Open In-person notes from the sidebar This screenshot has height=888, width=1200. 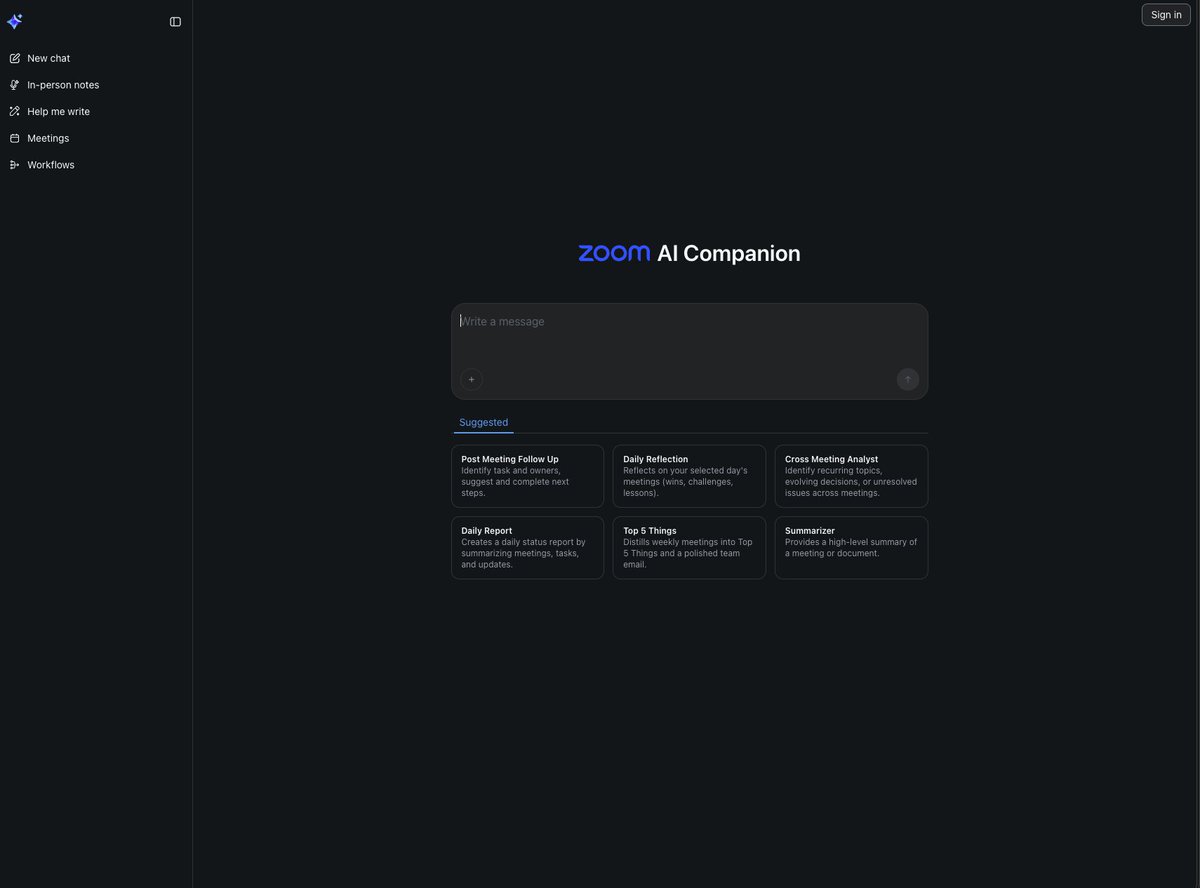point(96,85)
